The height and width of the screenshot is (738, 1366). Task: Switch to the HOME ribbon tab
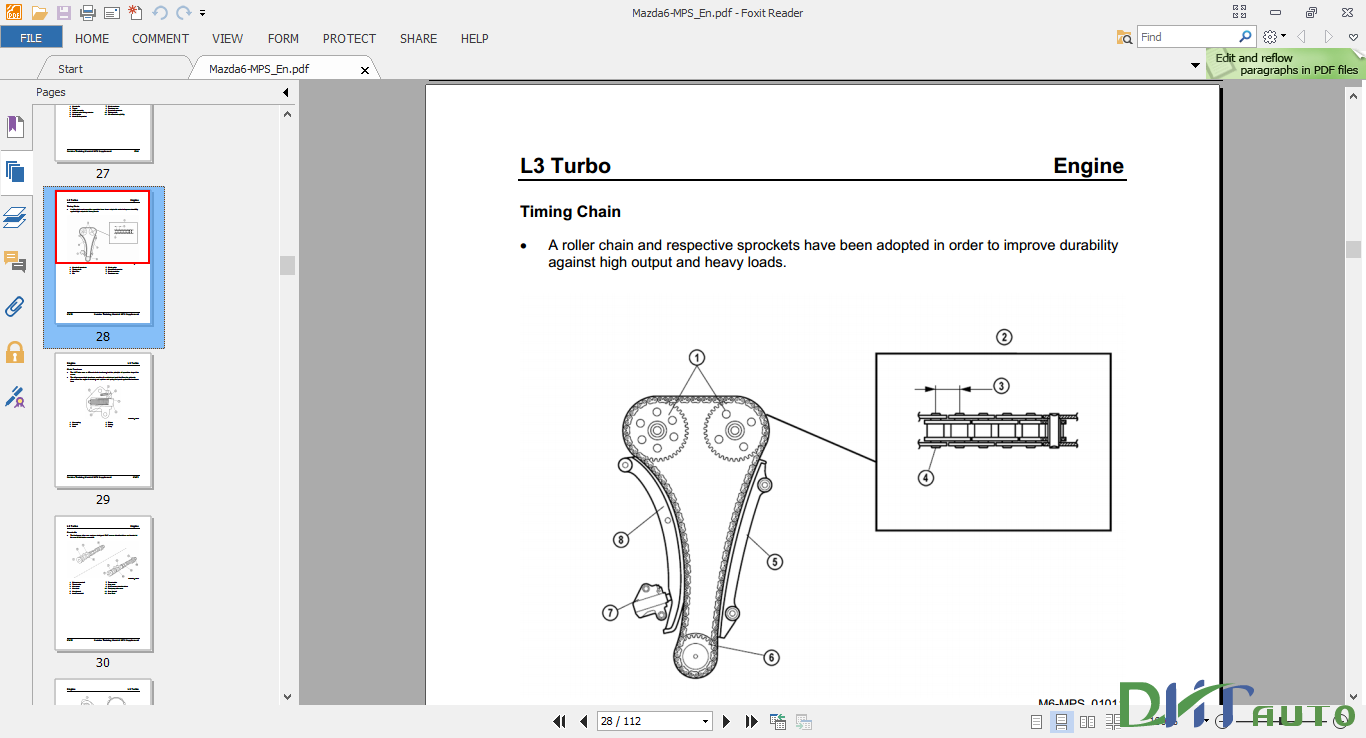92,38
